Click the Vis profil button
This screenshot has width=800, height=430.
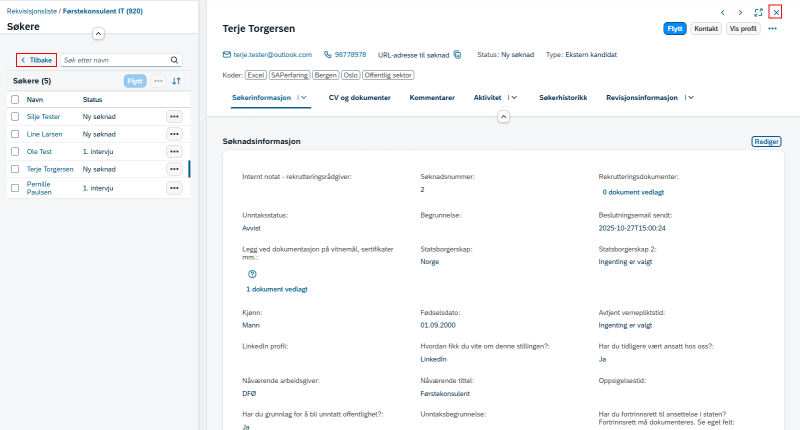point(743,29)
